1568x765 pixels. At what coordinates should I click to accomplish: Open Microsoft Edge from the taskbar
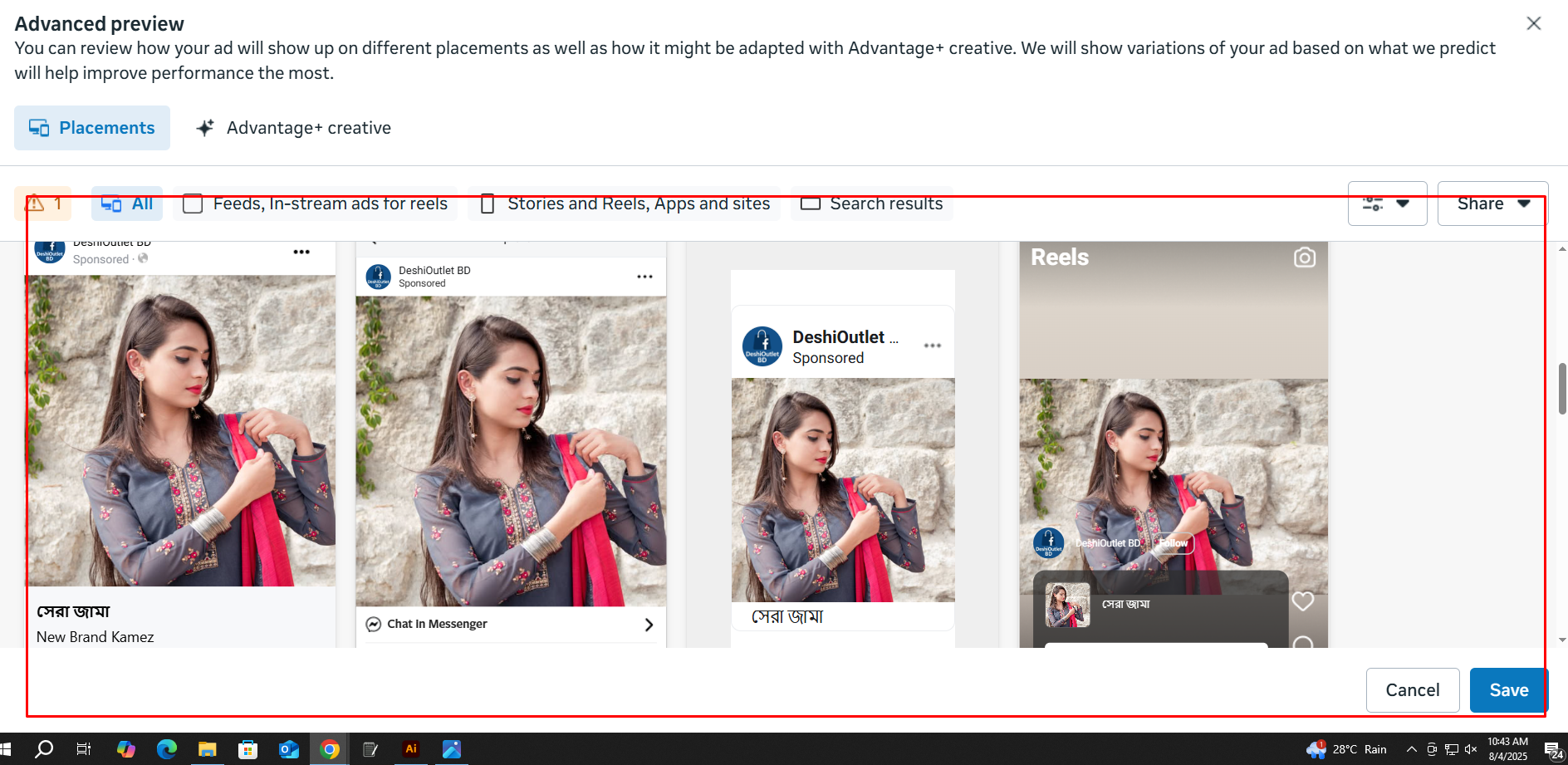pos(167,749)
